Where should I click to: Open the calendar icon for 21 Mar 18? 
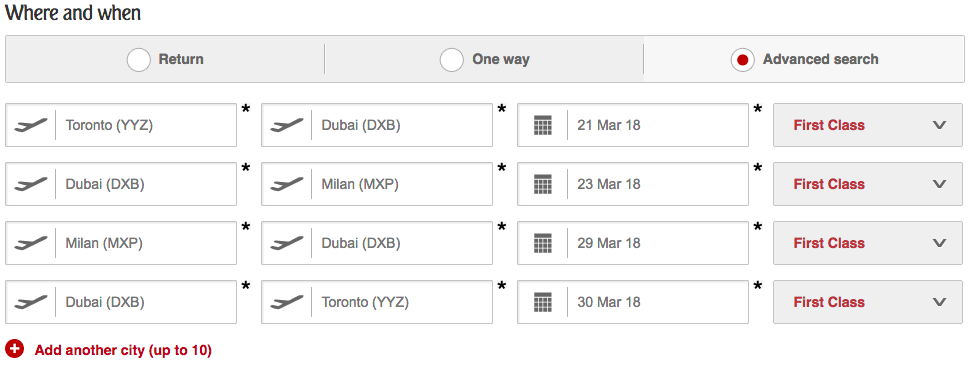click(x=543, y=126)
